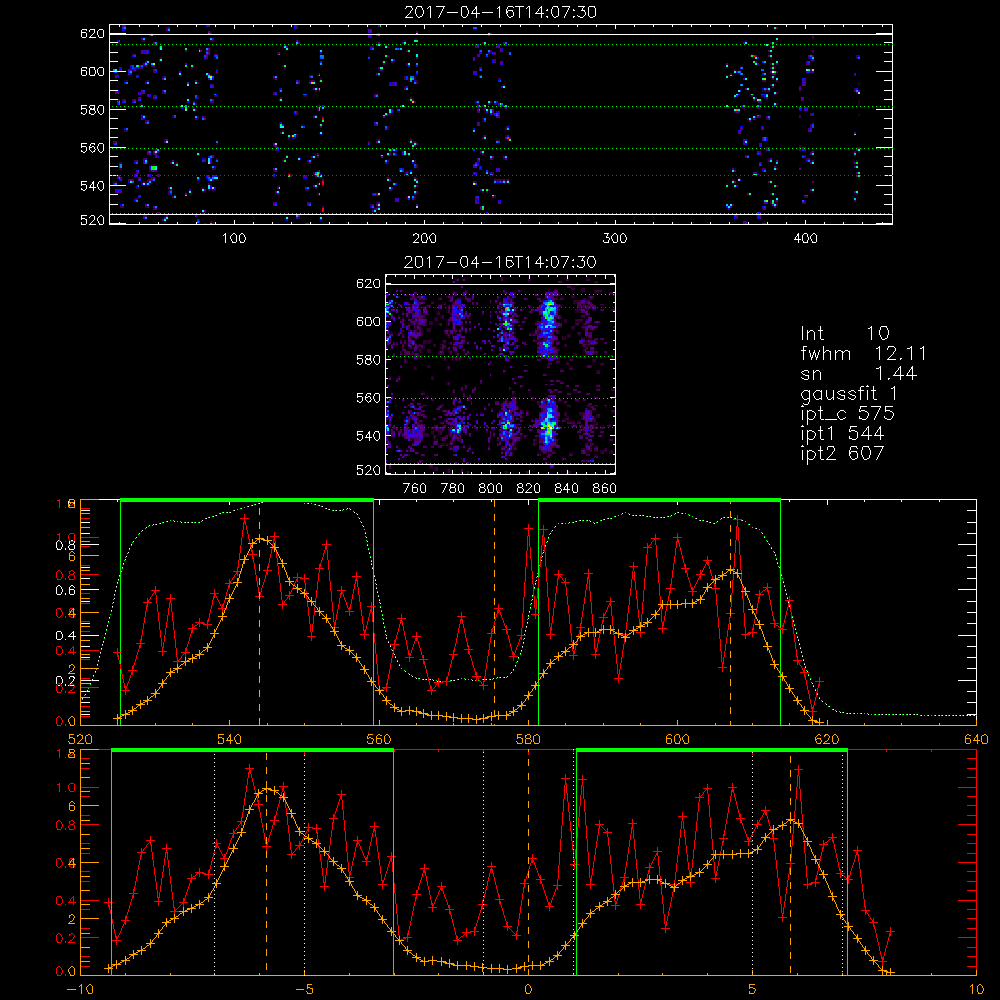Click the 'ipt1 544' readout
This screenshot has height=1000, width=1000.
click(842, 434)
